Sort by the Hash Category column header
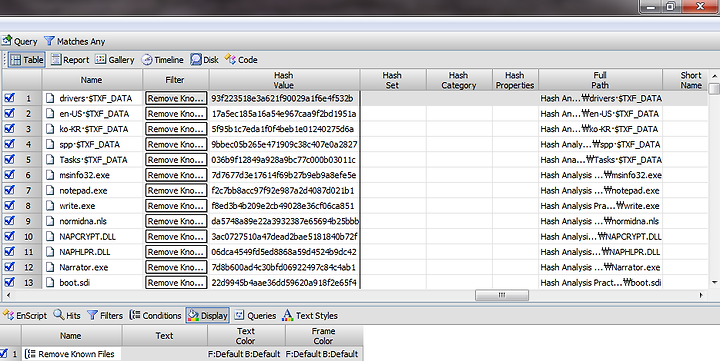Screen dimensions: 720x361 click(x=459, y=80)
